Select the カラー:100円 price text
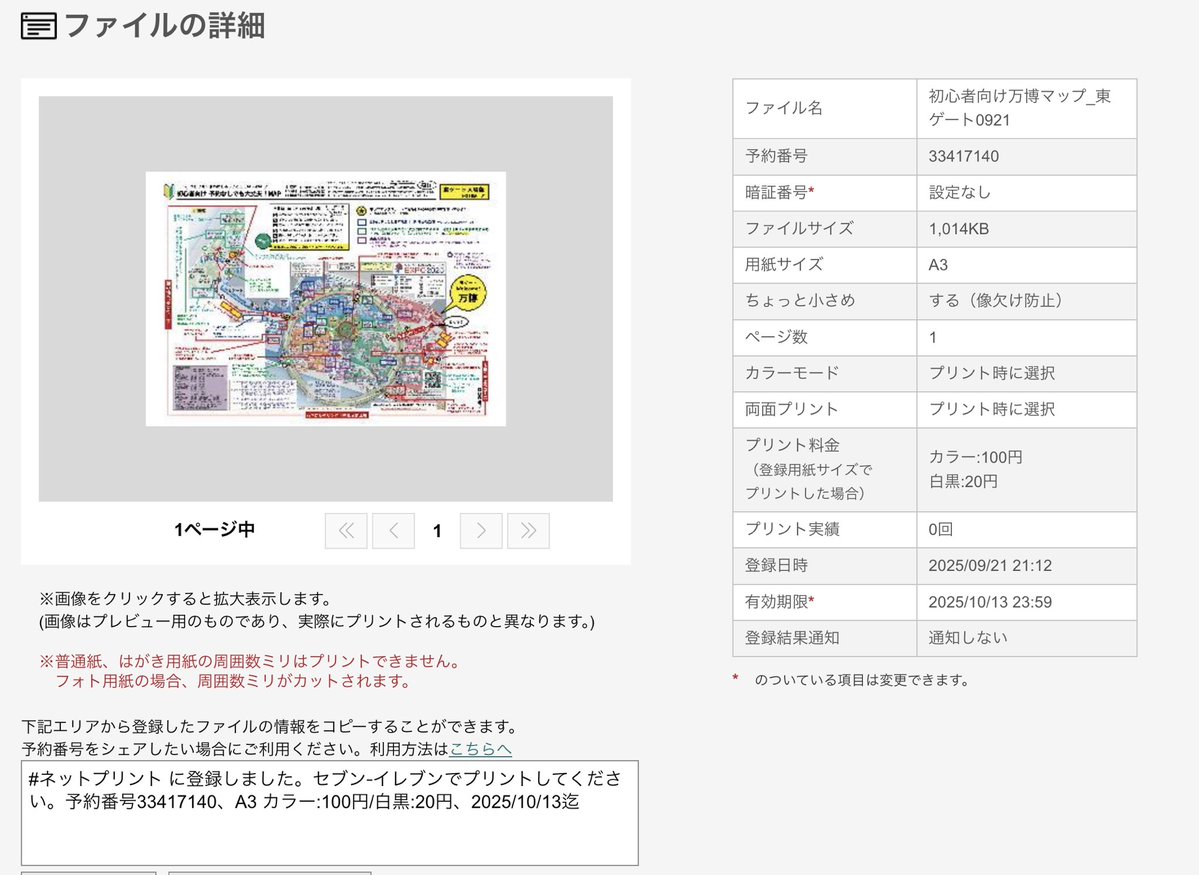The width and height of the screenshot is (1199, 875). point(975,457)
